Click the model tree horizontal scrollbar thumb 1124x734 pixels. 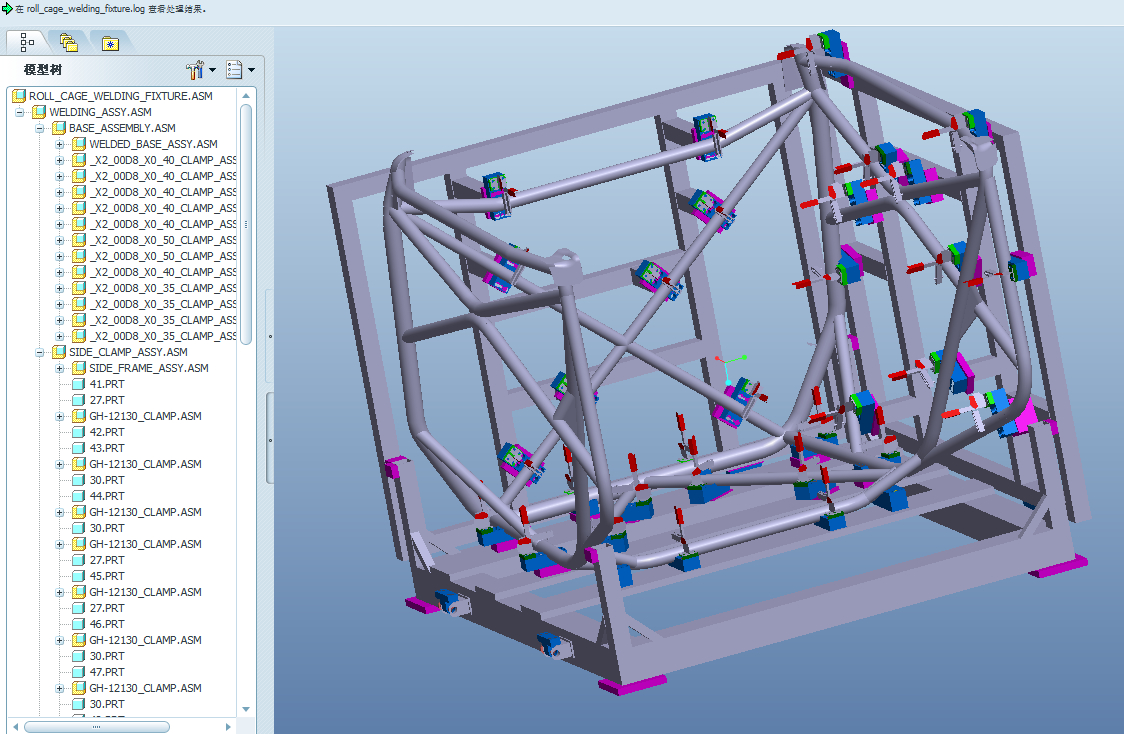pos(97,727)
